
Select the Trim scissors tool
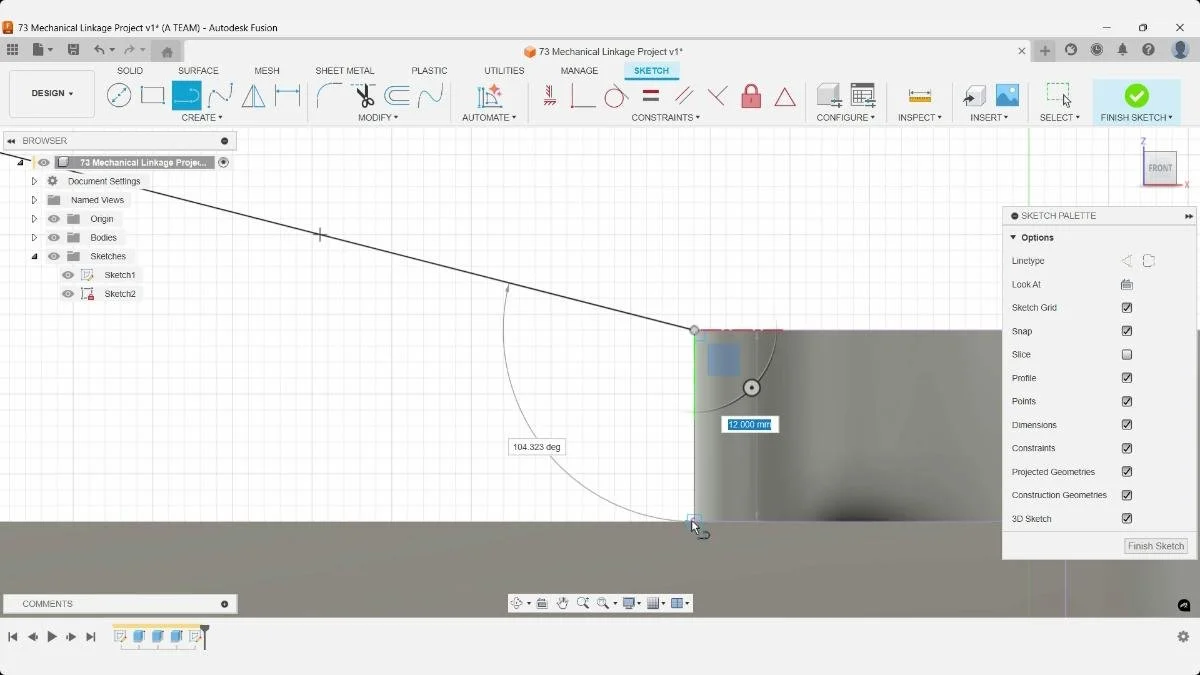pyautogui.click(x=363, y=96)
